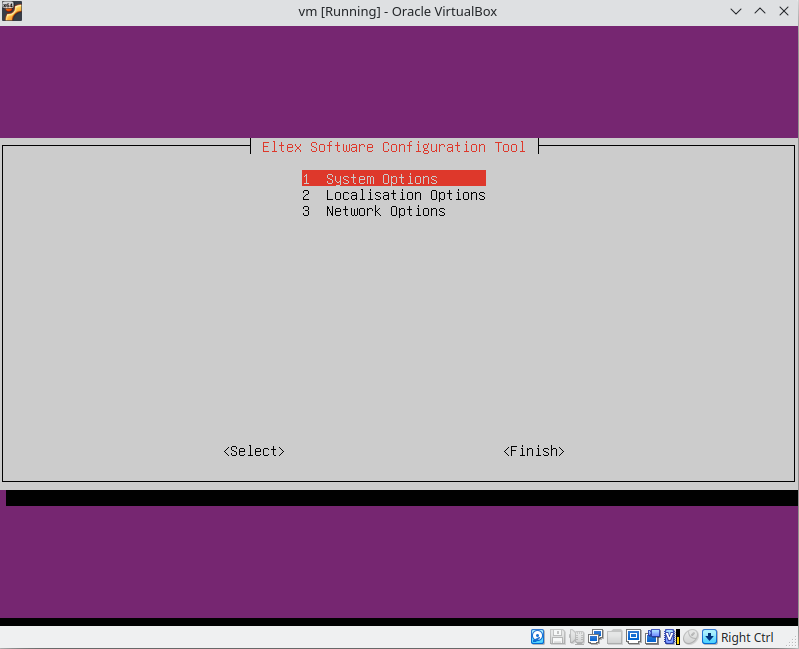Close the VirtualBox VM window

coord(784,11)
